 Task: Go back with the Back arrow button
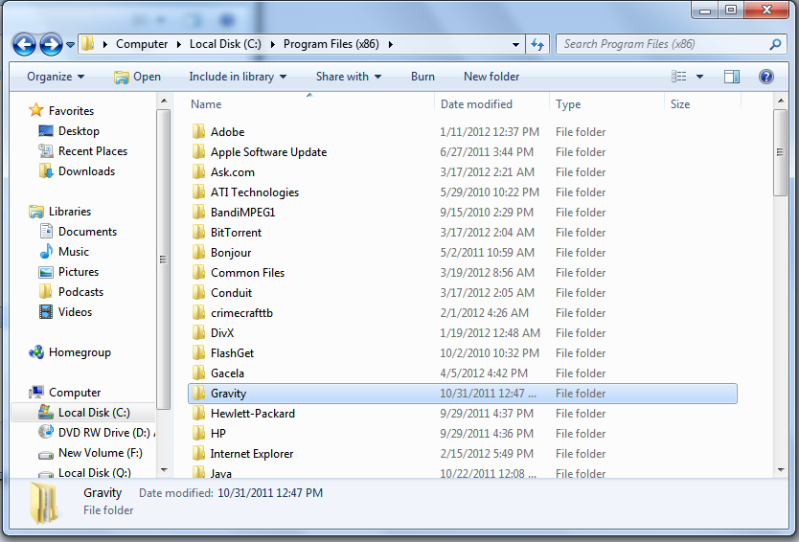coord(24,44)
